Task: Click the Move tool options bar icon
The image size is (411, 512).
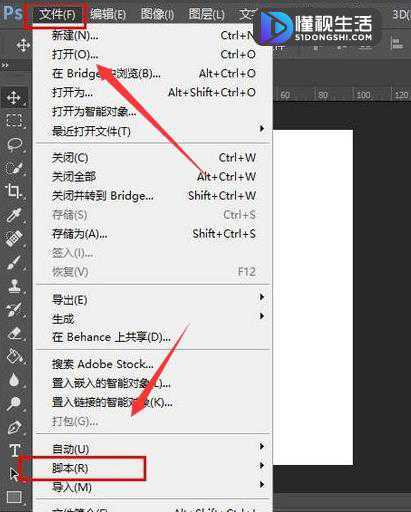Action: (23, 45)
